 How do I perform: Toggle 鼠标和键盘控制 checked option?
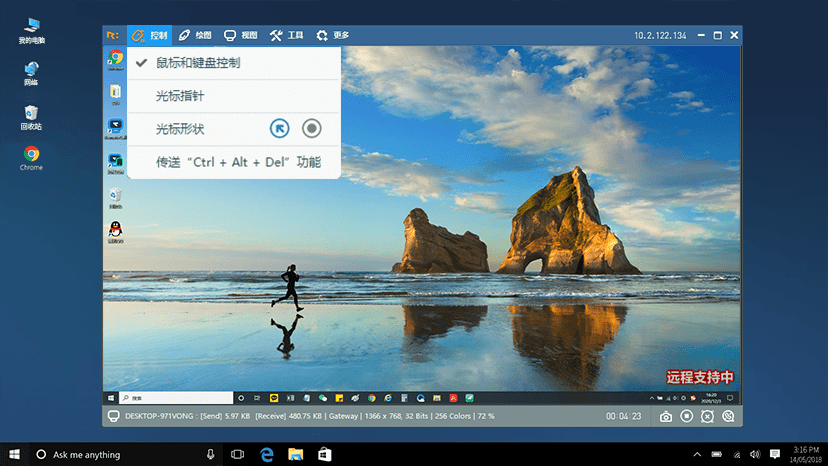pos(234,63)
